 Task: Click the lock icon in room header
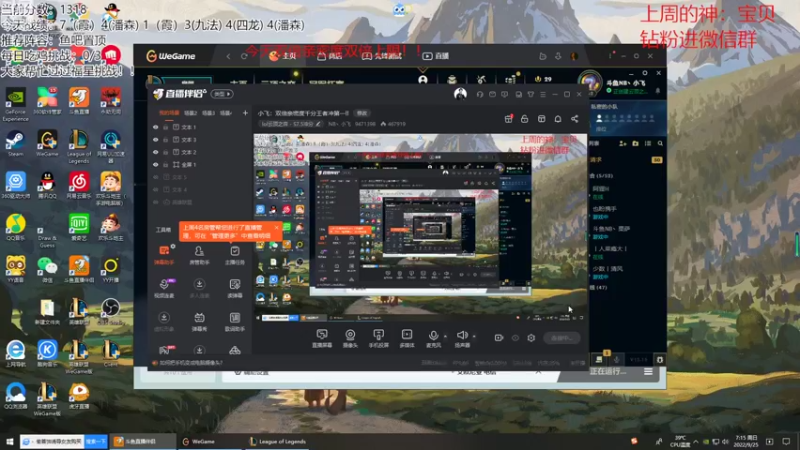click(524, 119)
